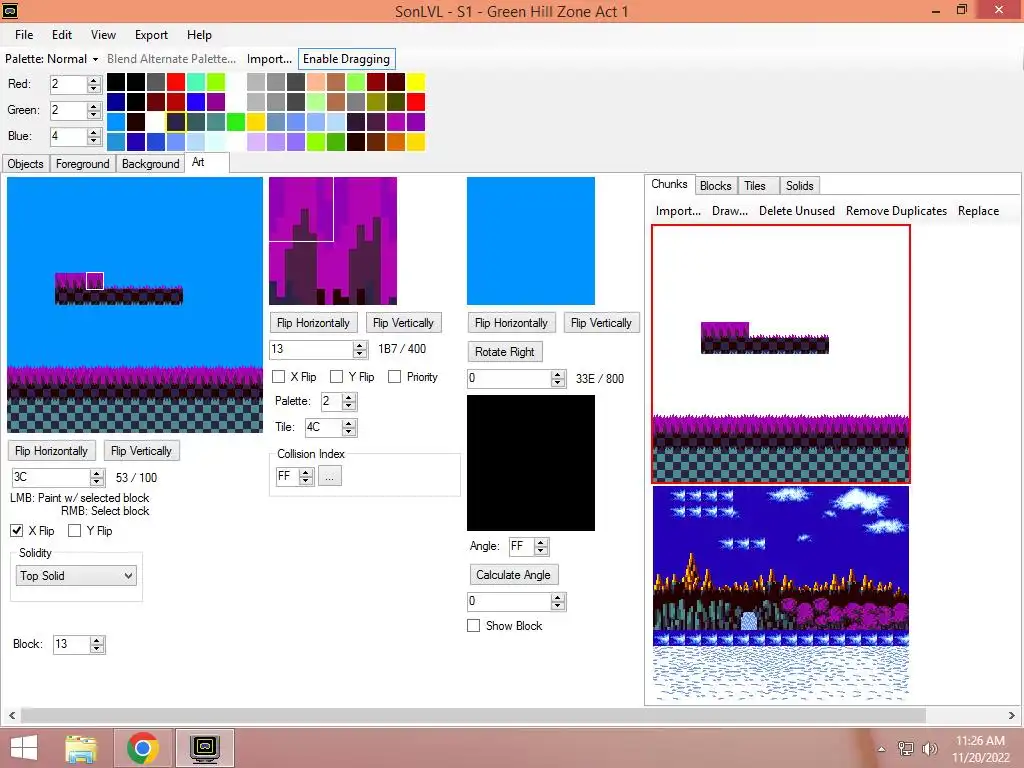Select yellow swatch at end of first row
1024x768 pixels.
tap(415, 82)
